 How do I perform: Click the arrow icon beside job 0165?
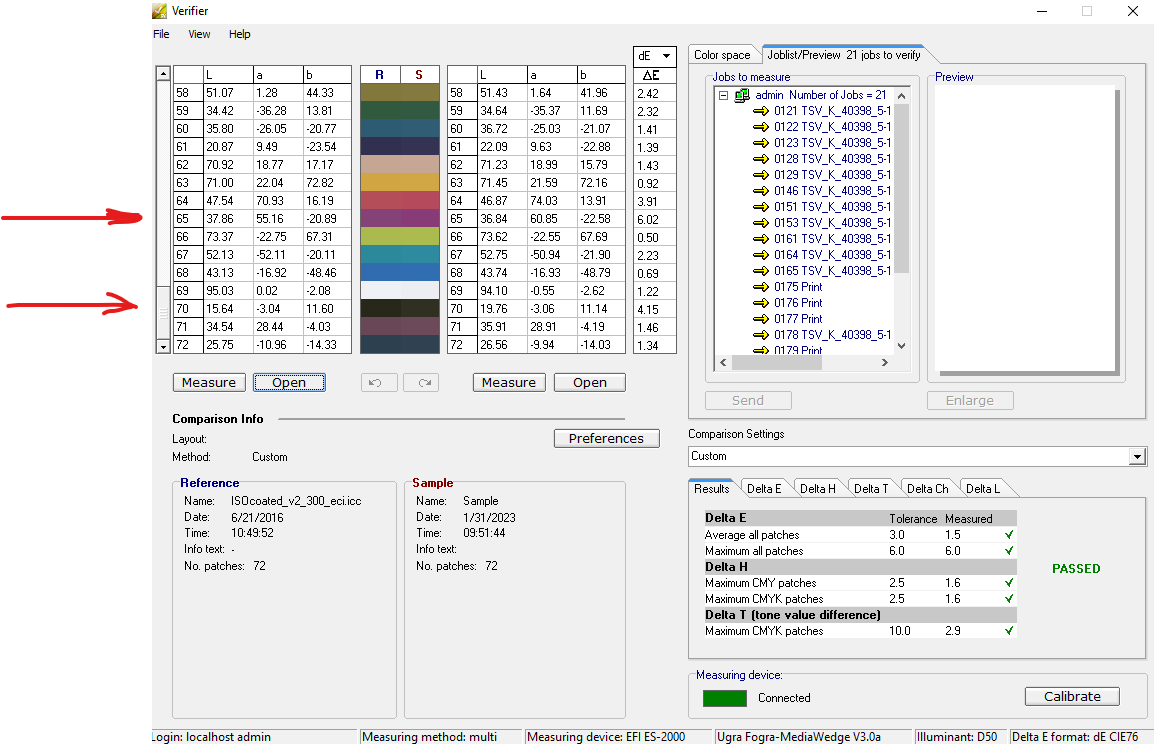761,271
